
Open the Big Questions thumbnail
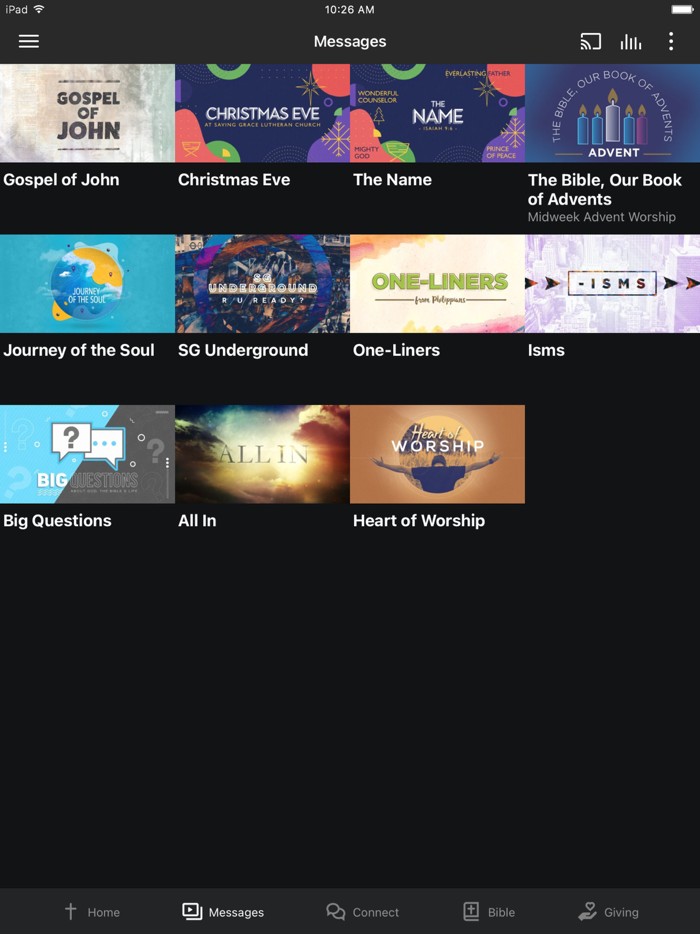click(88, 454)
